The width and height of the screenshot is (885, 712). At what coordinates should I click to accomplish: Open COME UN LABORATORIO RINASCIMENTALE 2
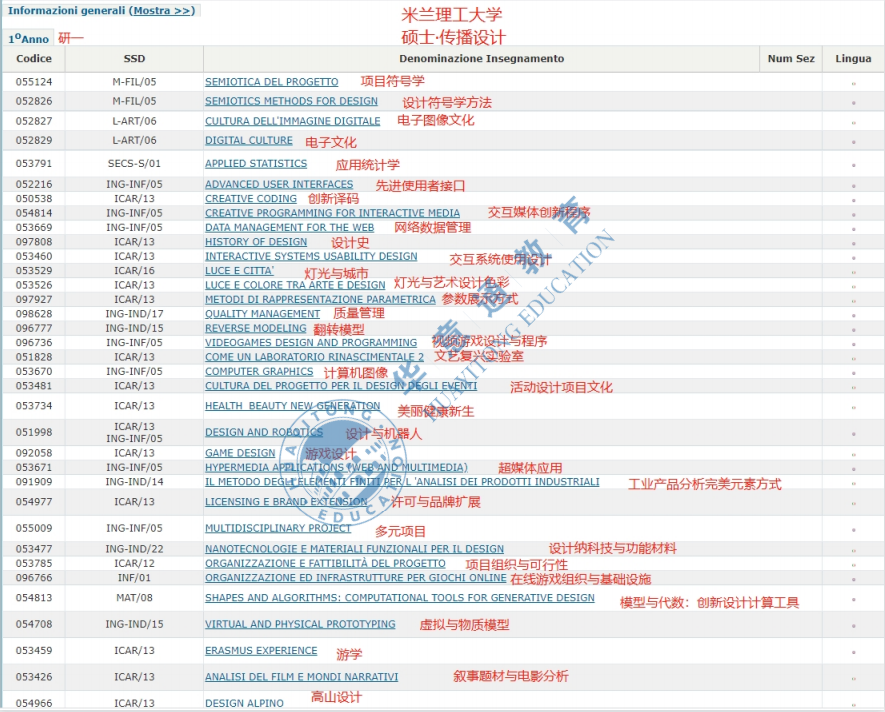pos(314,357)
